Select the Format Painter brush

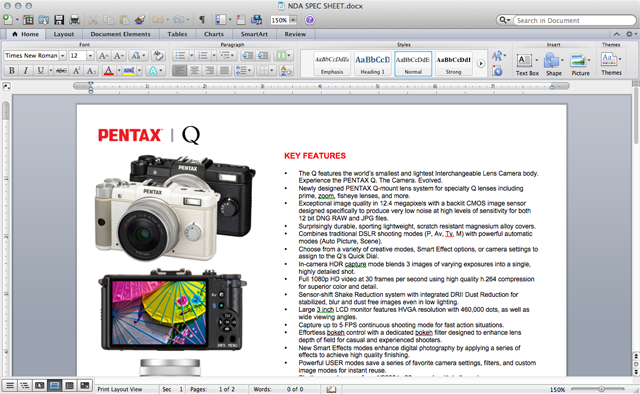tap(140, 20)
